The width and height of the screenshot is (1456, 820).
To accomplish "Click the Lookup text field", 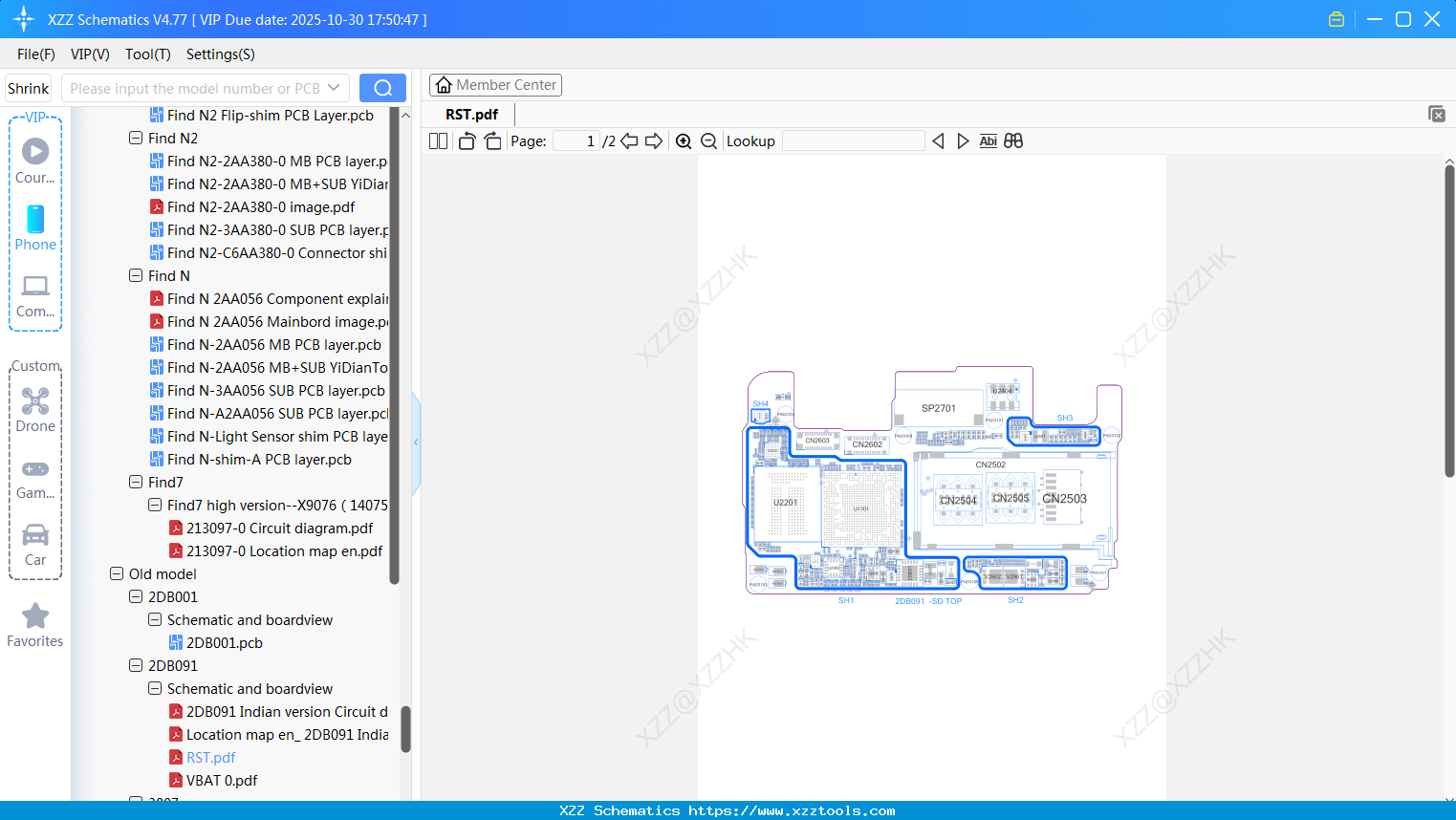I will (854, 141).
